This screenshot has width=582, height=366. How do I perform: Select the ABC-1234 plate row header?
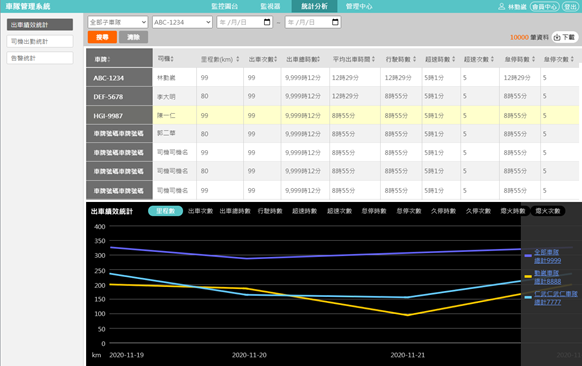pos(119,78)
